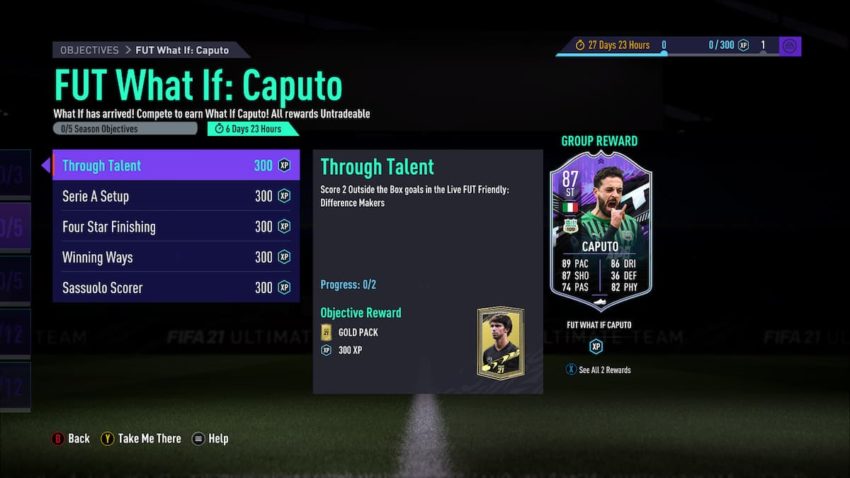Select the Winning Ways objective
This screenshot has width=850, height=478.
[176, 257]
